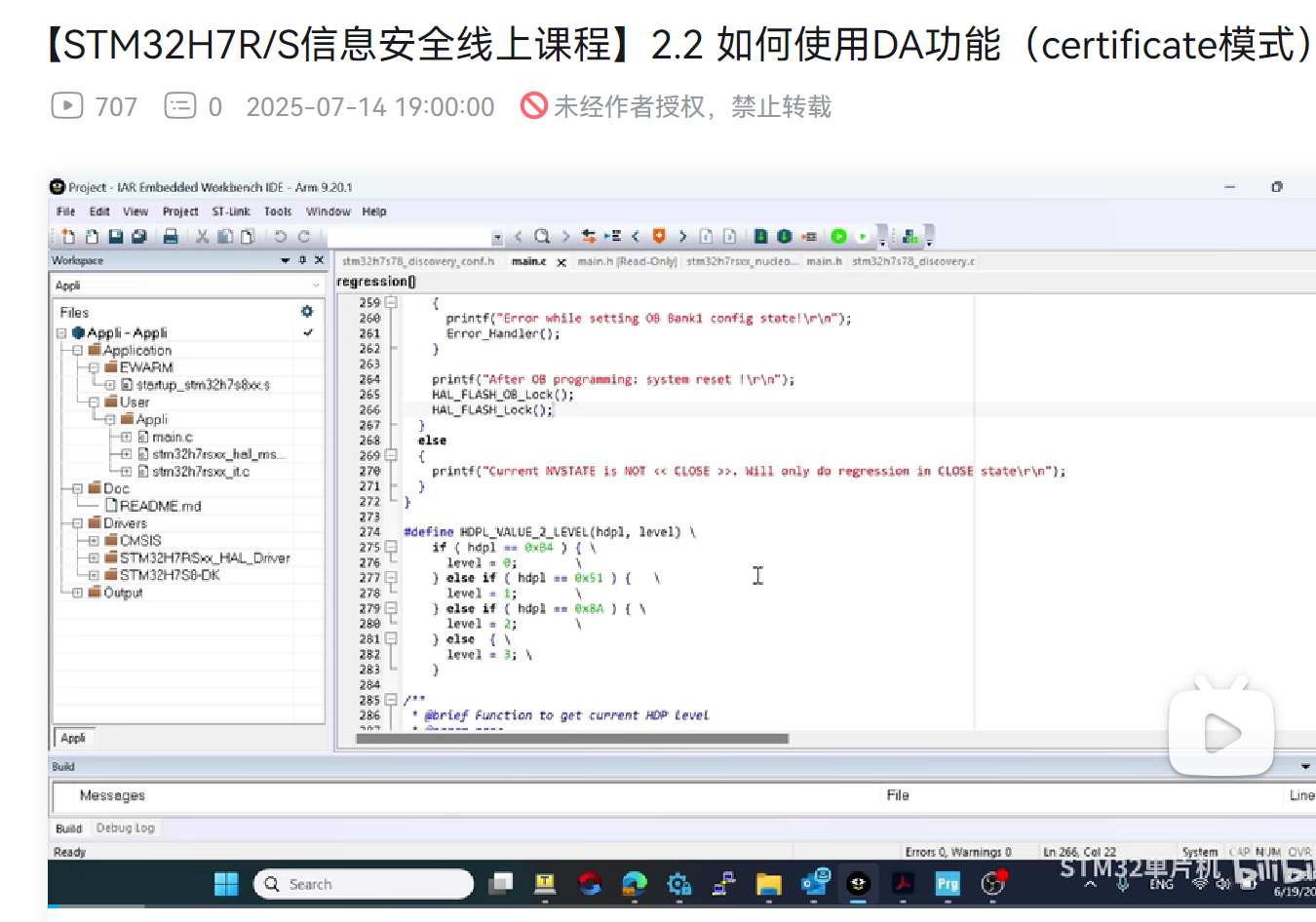Switch to the stm32h7s78_discovery_conf.h tab
This screenshot has height=922, width=1316.
pos(418,261)
